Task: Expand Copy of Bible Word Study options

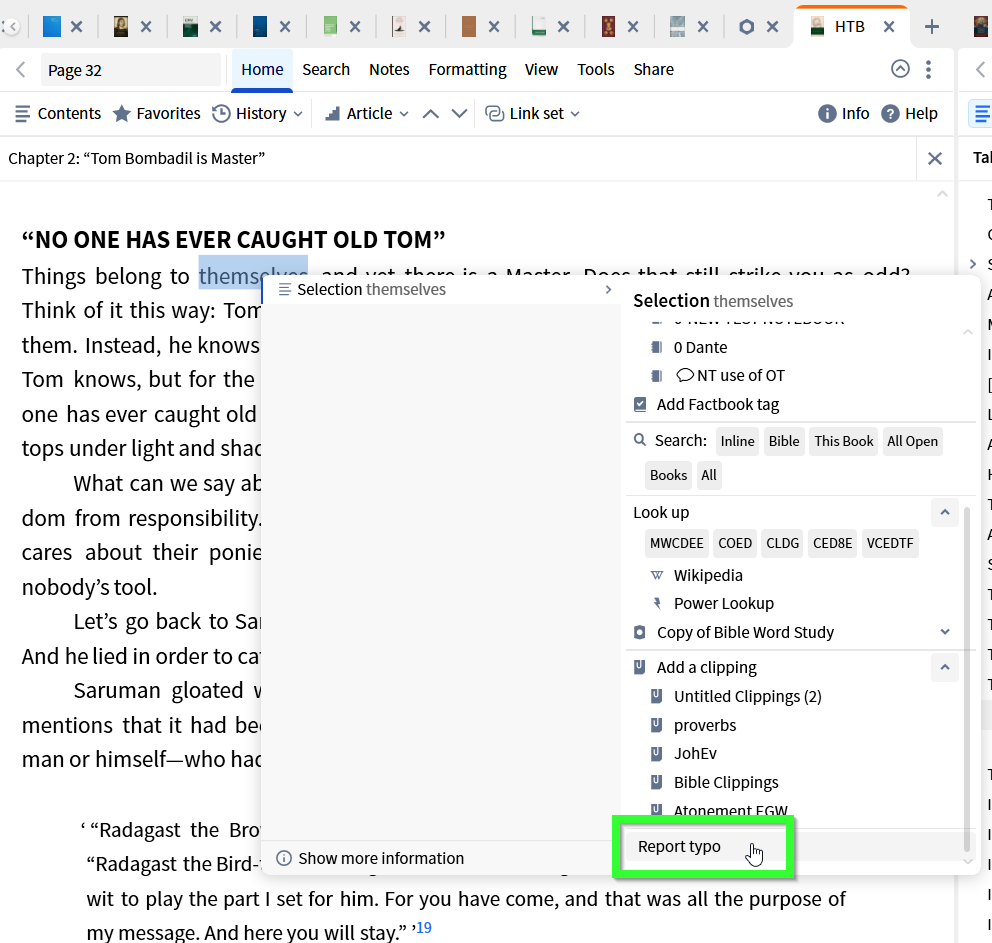Action: (x=945, y=632)
